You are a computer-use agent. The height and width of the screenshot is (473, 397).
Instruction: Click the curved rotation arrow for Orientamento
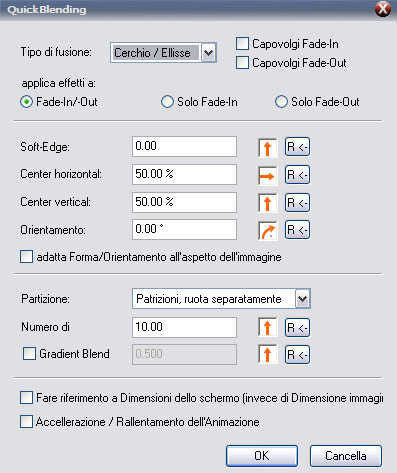[x=267, y=231]
